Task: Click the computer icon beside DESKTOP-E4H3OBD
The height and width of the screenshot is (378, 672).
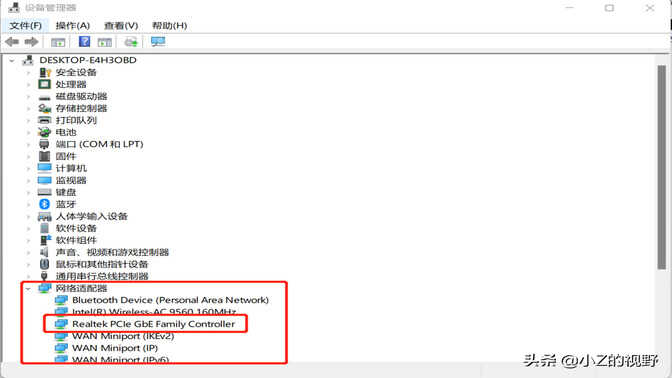Action: tap(28, 60)
